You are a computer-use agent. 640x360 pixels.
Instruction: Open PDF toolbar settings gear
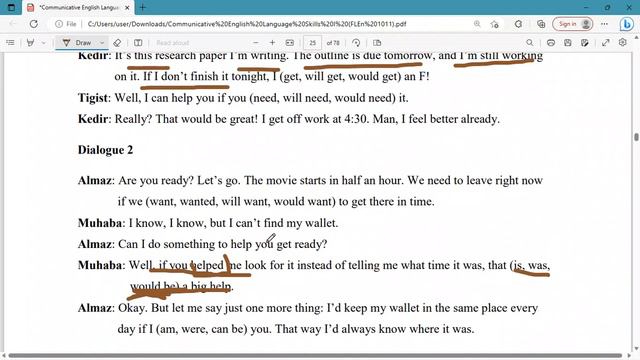[x=622, y=42]
